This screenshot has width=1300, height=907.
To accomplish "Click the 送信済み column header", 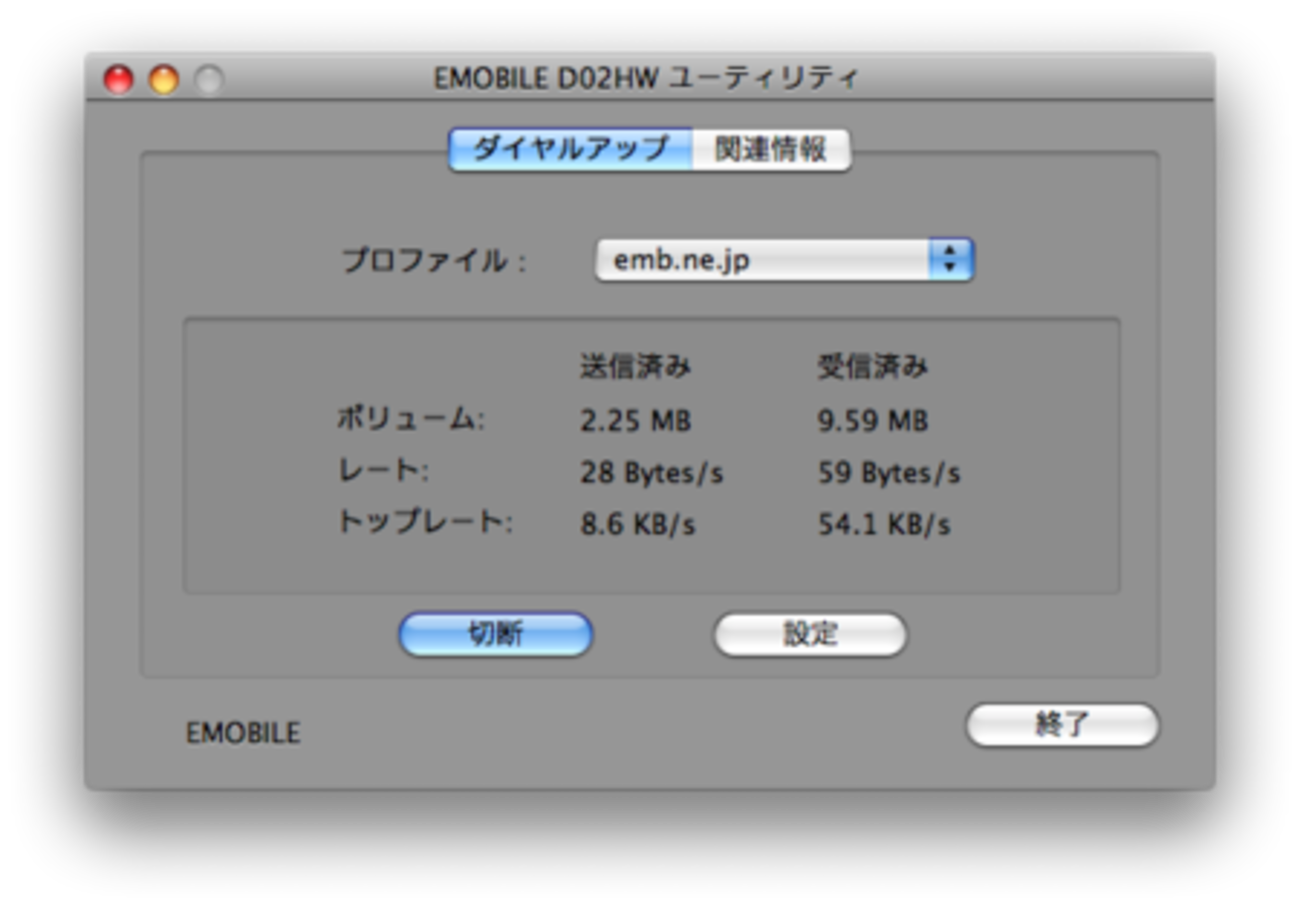I will [635, 367].
